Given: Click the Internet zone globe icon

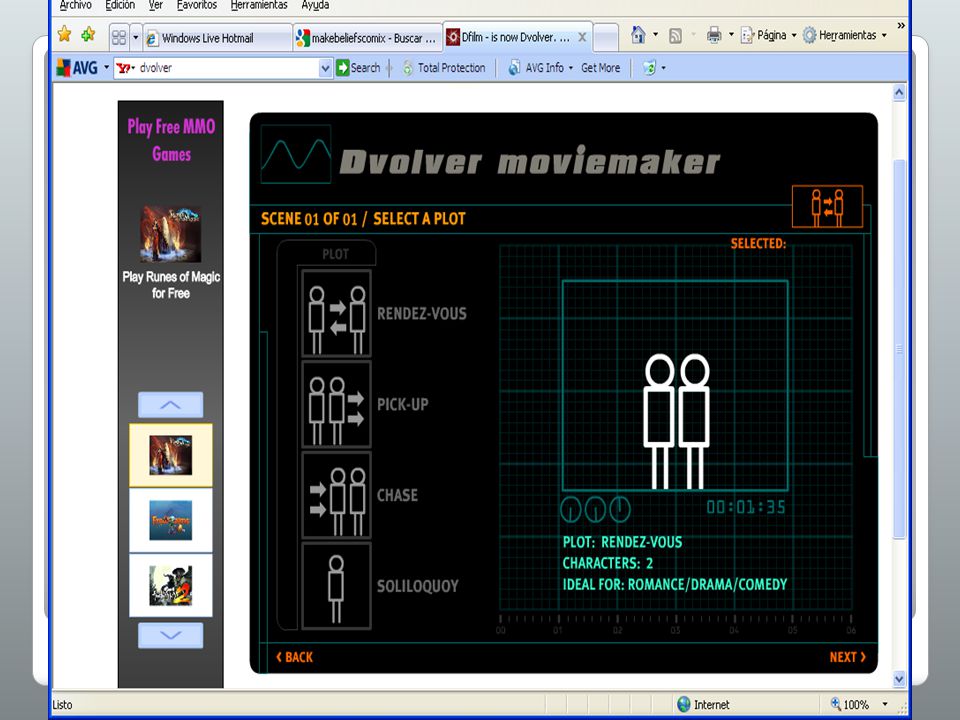Looking at the screenshot, I should 684,704.
